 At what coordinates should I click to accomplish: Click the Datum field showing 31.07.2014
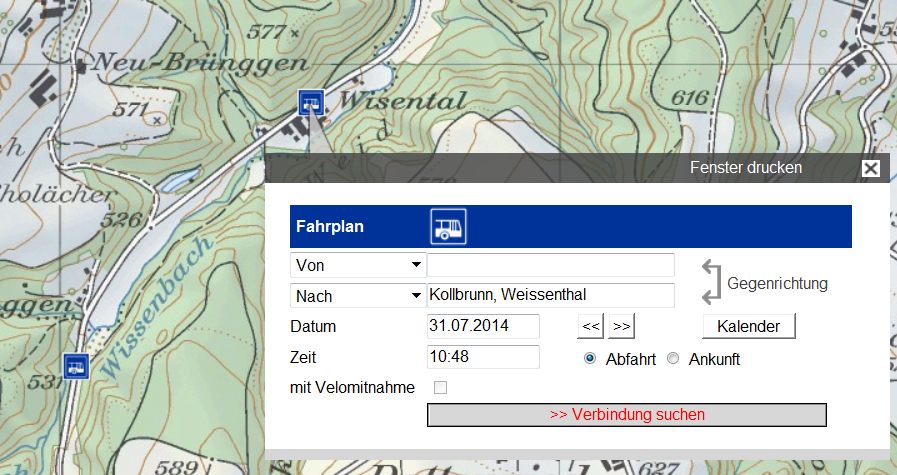[x=483, y=326]
